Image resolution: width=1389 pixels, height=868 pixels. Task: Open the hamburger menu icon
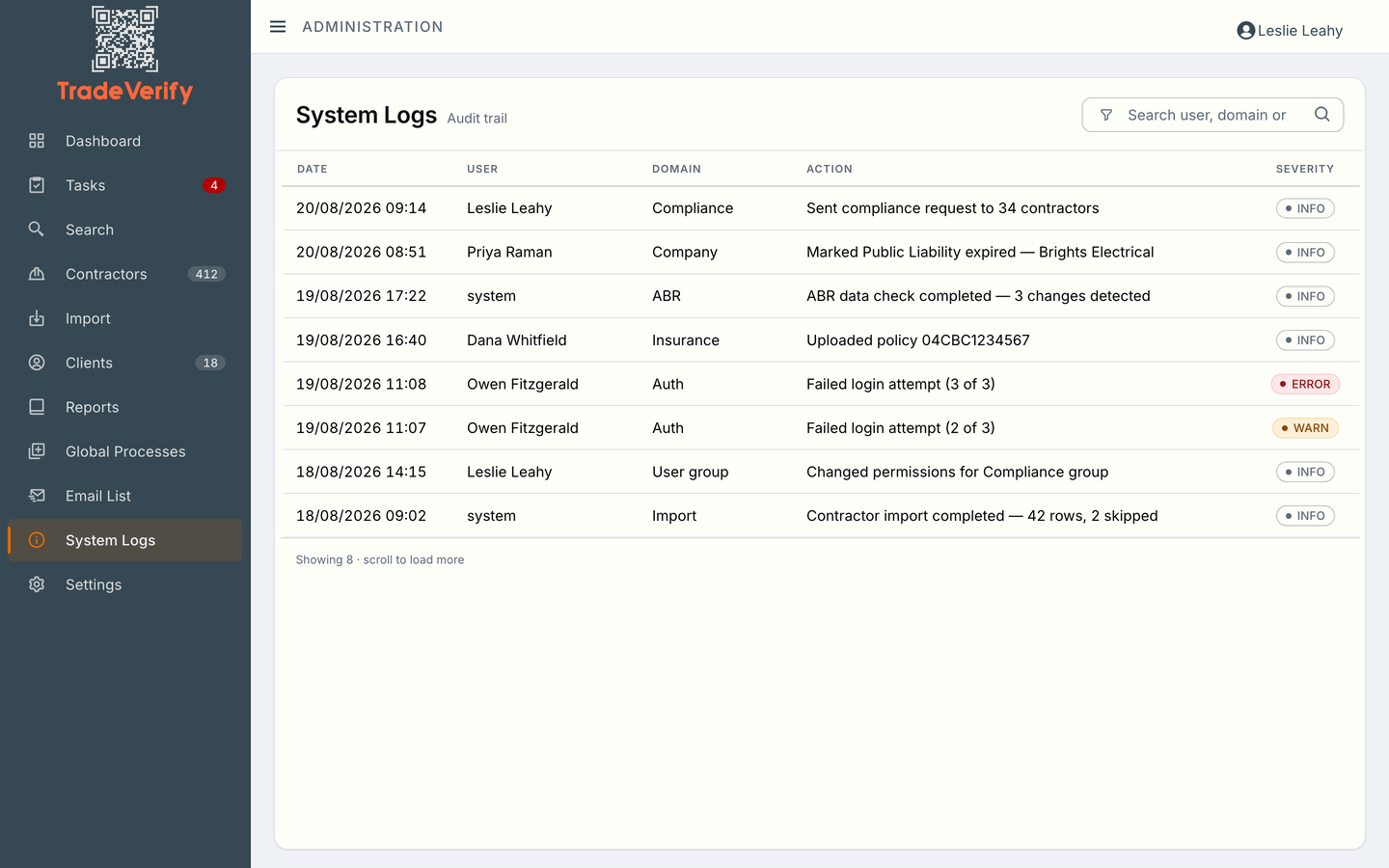pyautogui.click(x=278, y=27)
